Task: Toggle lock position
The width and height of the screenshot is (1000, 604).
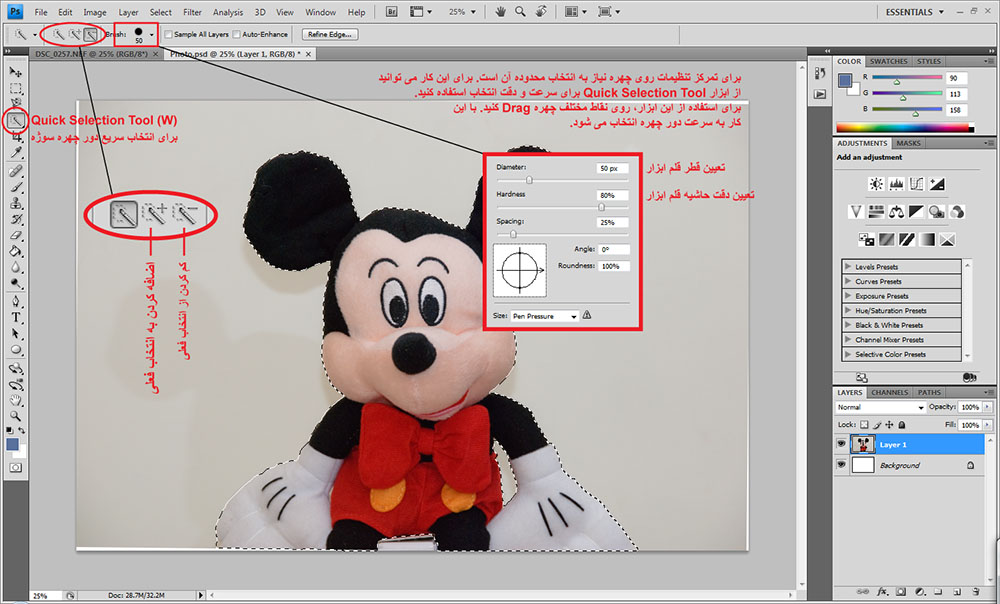Action: [x=889, y=425]
